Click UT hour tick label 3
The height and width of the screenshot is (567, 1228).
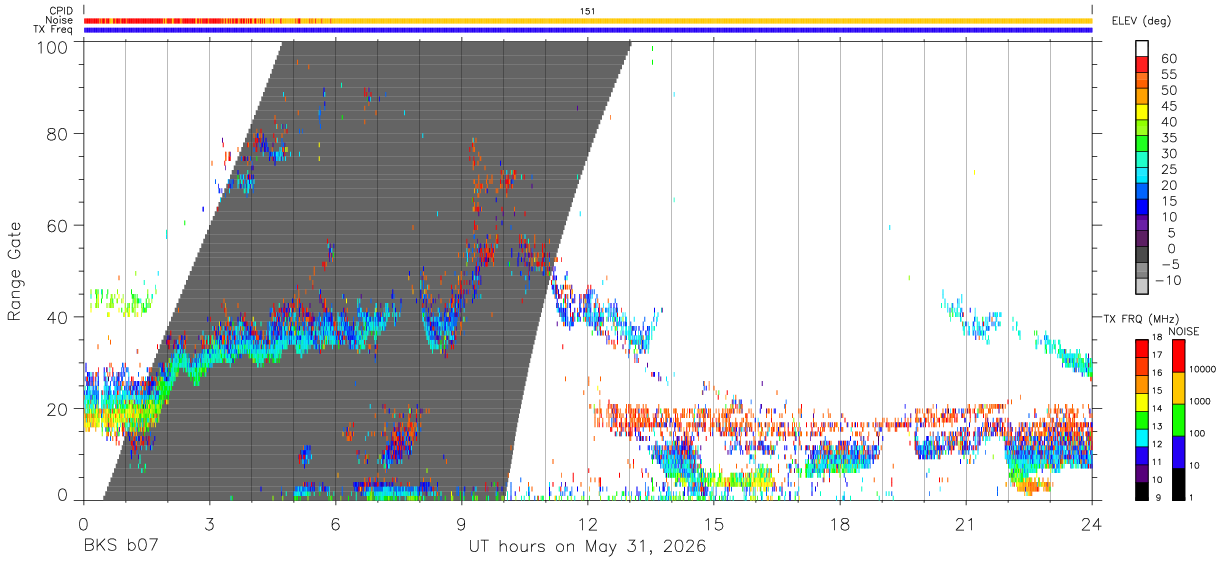[x=209, y=523]
